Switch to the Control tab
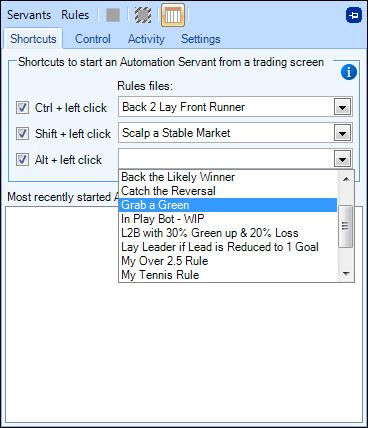368x428 pixels. [93, 39]
